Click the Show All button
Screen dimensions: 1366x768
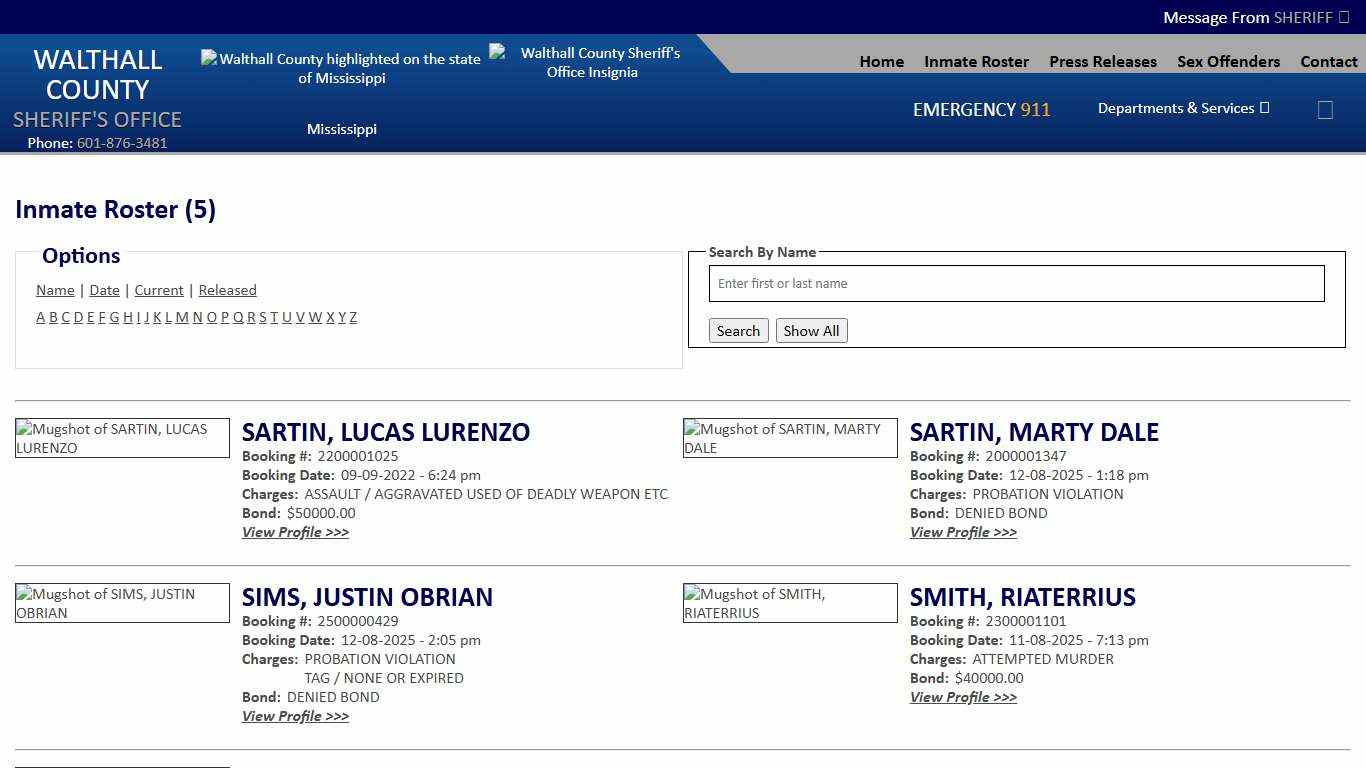[811, 330]
